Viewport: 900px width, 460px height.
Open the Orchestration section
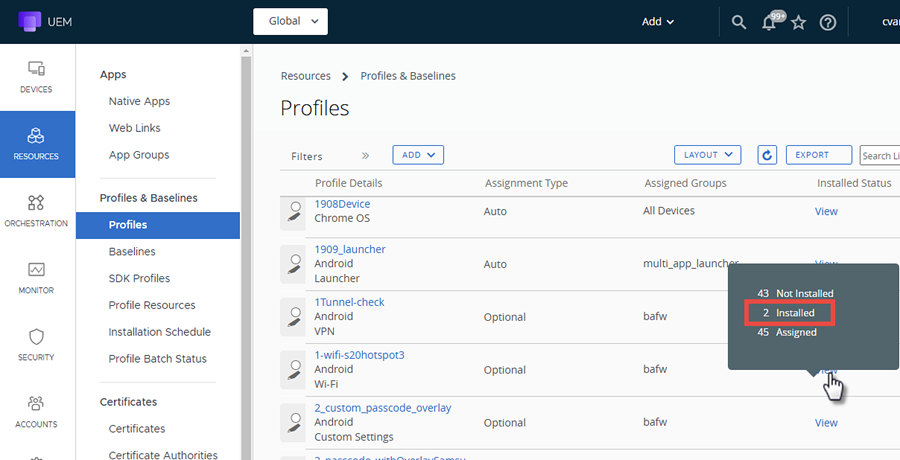pos(36,211)
